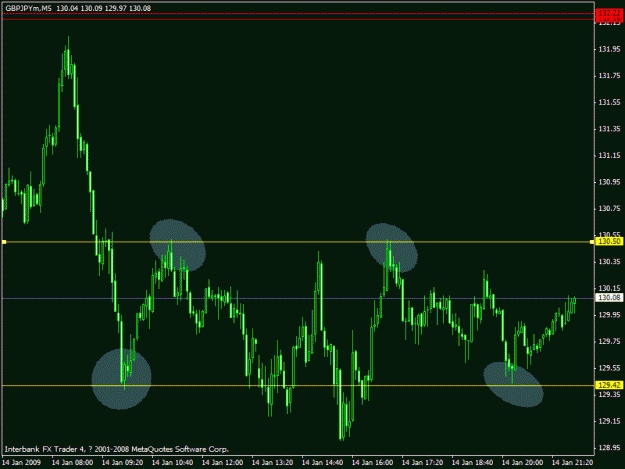Click the red 132.22 price label
Image resolution: width=625 pixels, height=469 pixels.
coord(609,13)
